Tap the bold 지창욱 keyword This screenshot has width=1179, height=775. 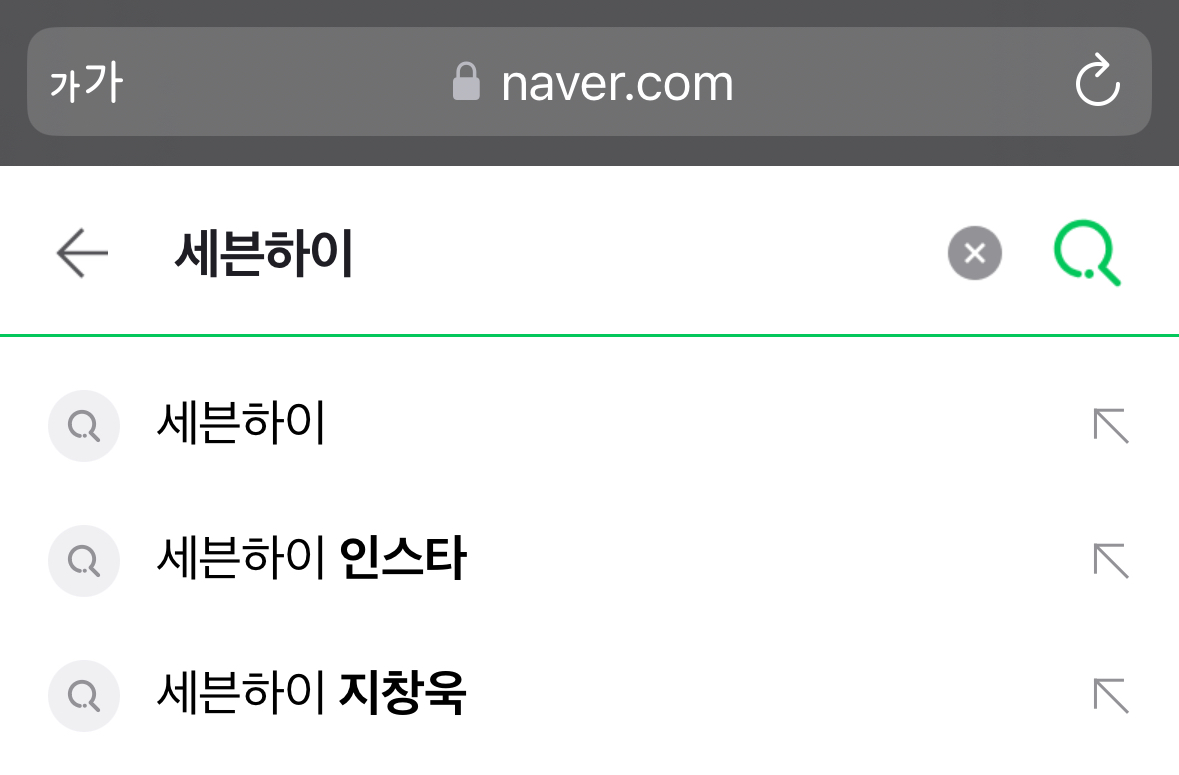point(403,694)
